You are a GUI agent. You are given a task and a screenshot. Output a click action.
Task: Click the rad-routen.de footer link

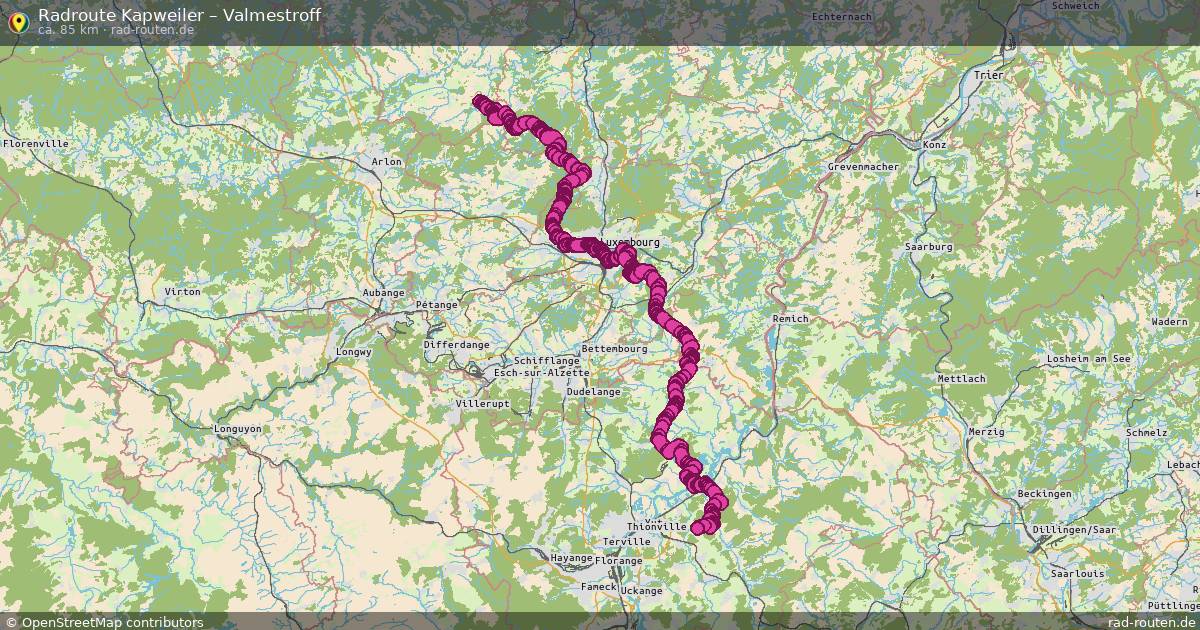click(x=1151, y=622)
